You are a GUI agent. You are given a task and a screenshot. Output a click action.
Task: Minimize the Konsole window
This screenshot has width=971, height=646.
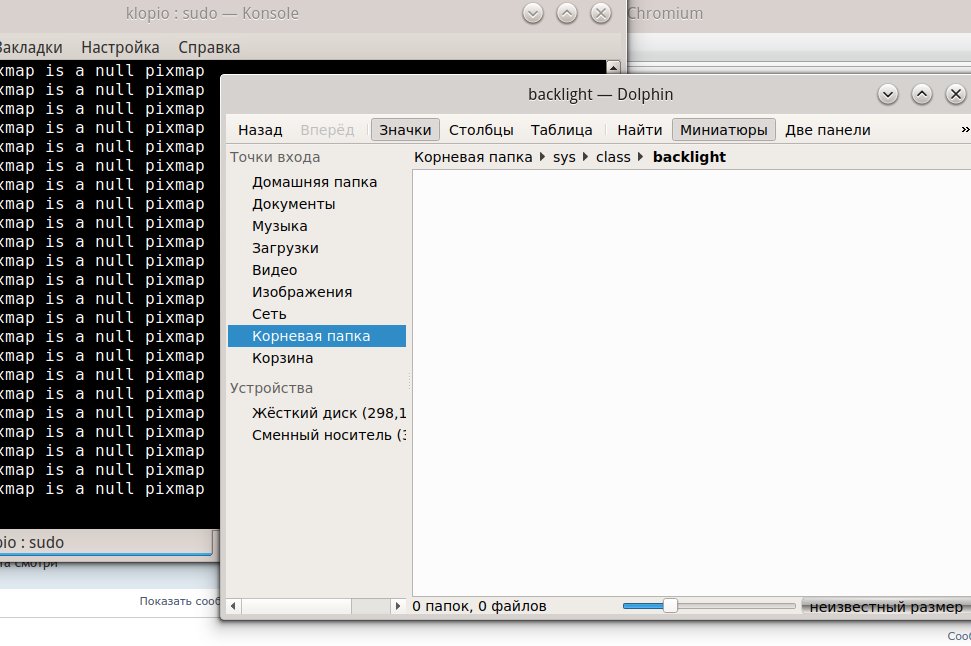tap(533, 13)
